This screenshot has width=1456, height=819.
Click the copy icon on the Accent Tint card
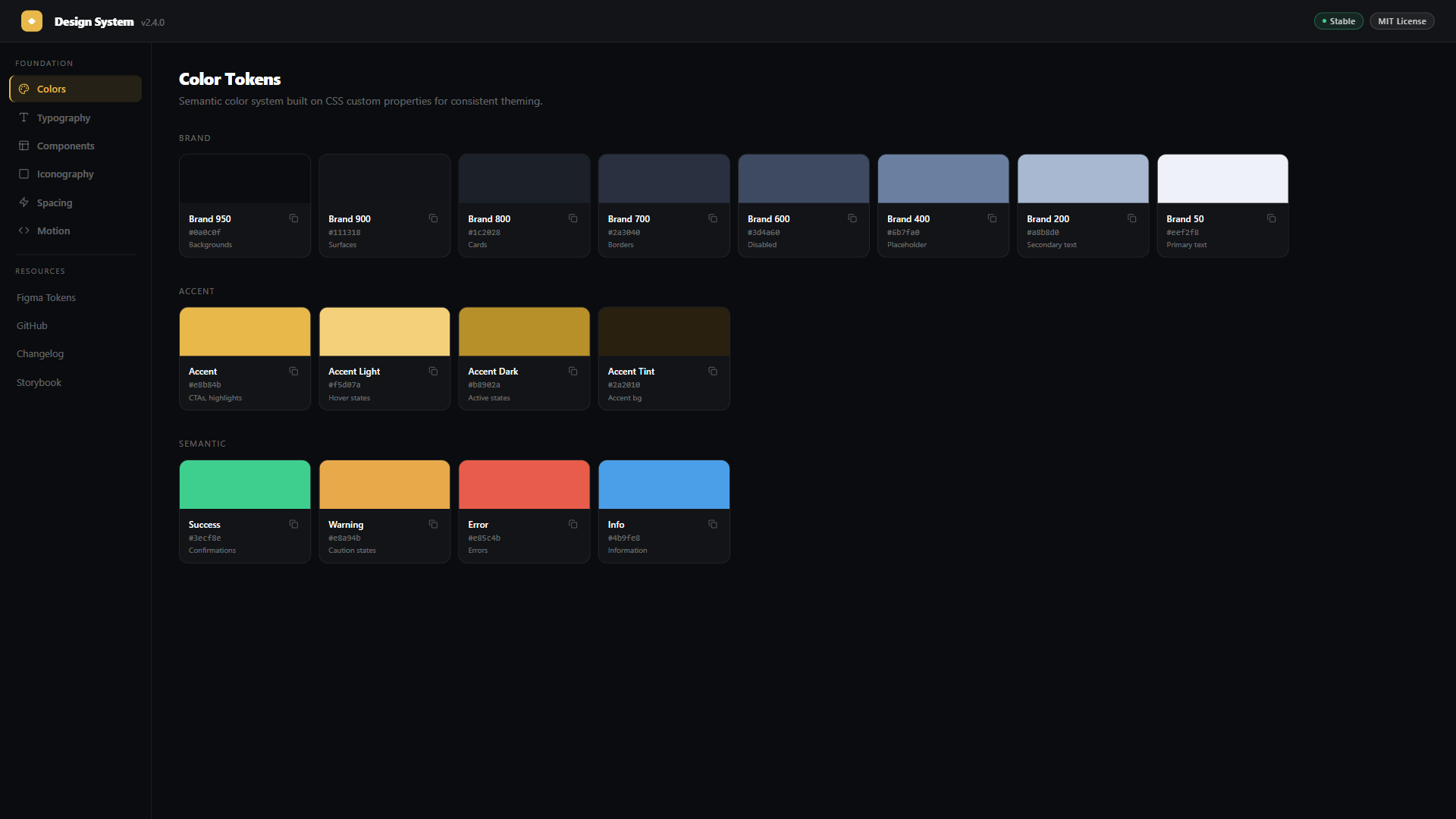click(713, 372)
